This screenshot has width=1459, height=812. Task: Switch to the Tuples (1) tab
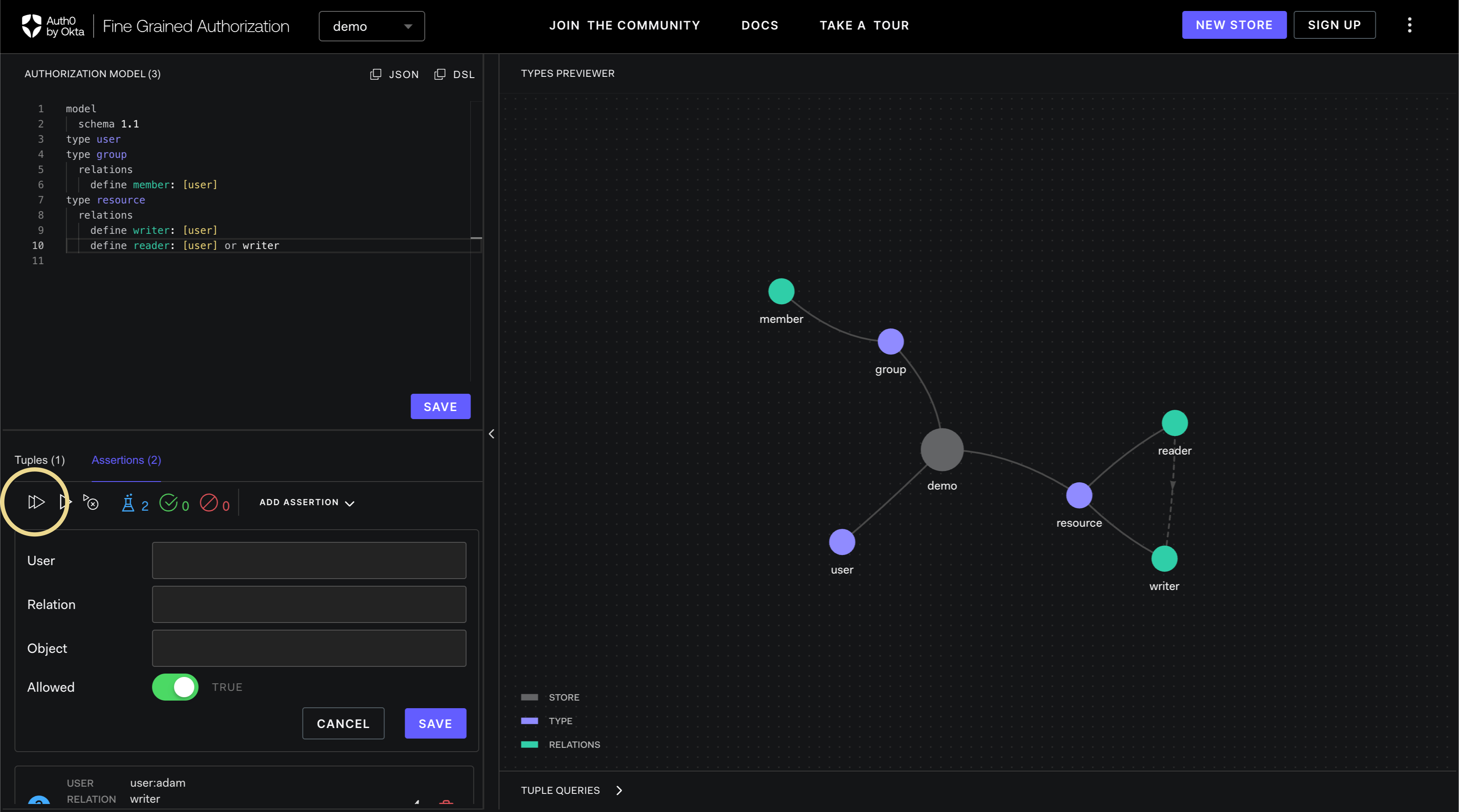(x=40, y=460)
